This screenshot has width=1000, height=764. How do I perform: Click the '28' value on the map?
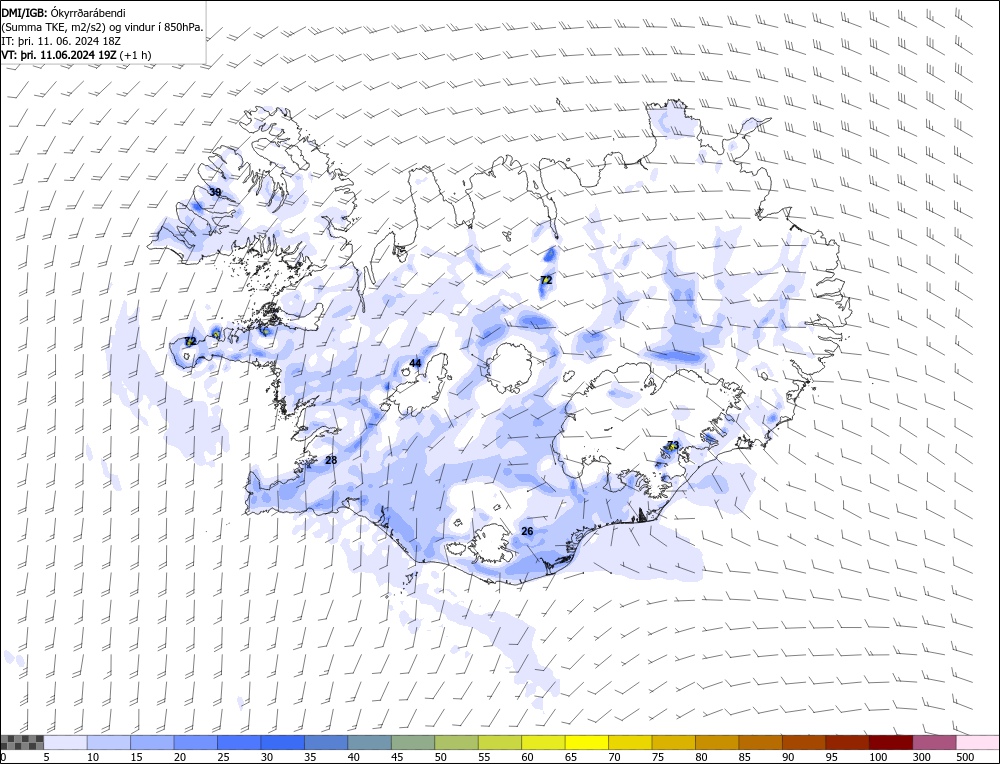pos(331,460)
